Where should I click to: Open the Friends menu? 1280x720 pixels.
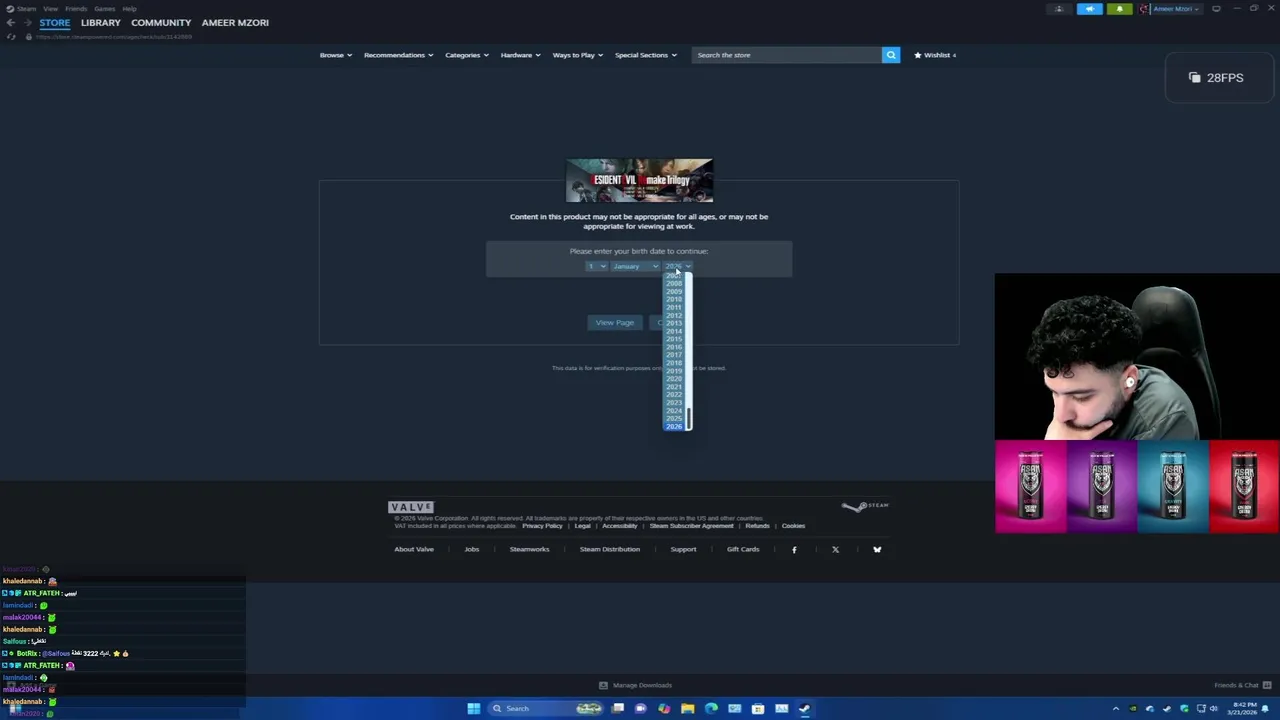[76, 9]
